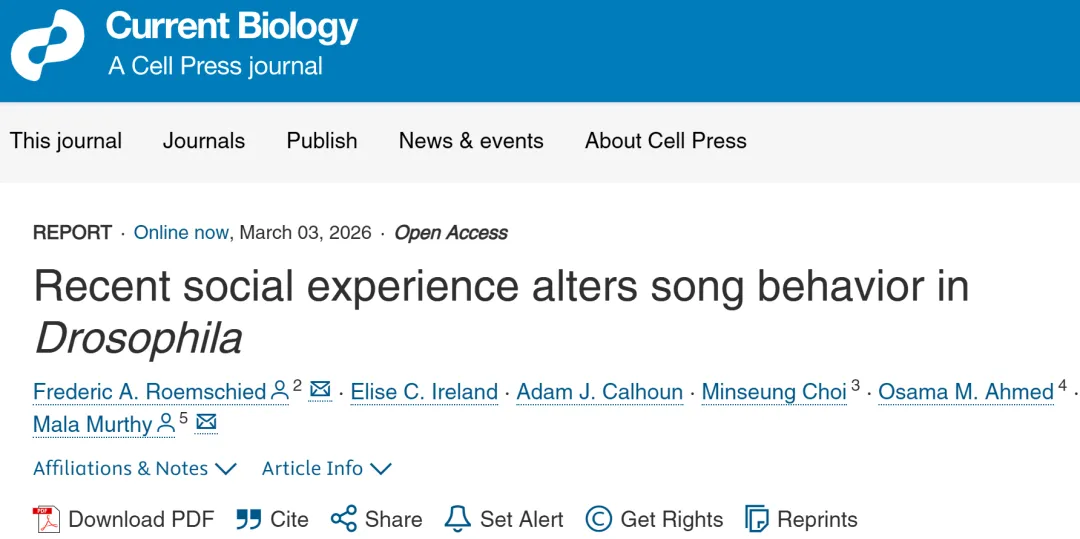Open the This journal menu

pos(66,141)
